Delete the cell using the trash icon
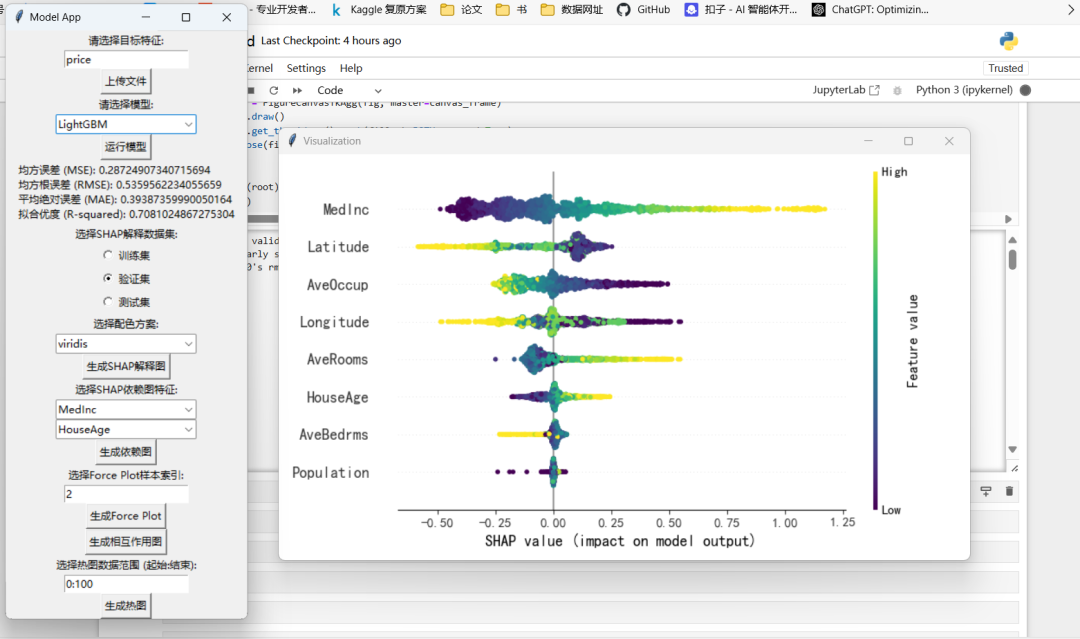This screenshot has width=1080, height=639. click(1009, 491)
